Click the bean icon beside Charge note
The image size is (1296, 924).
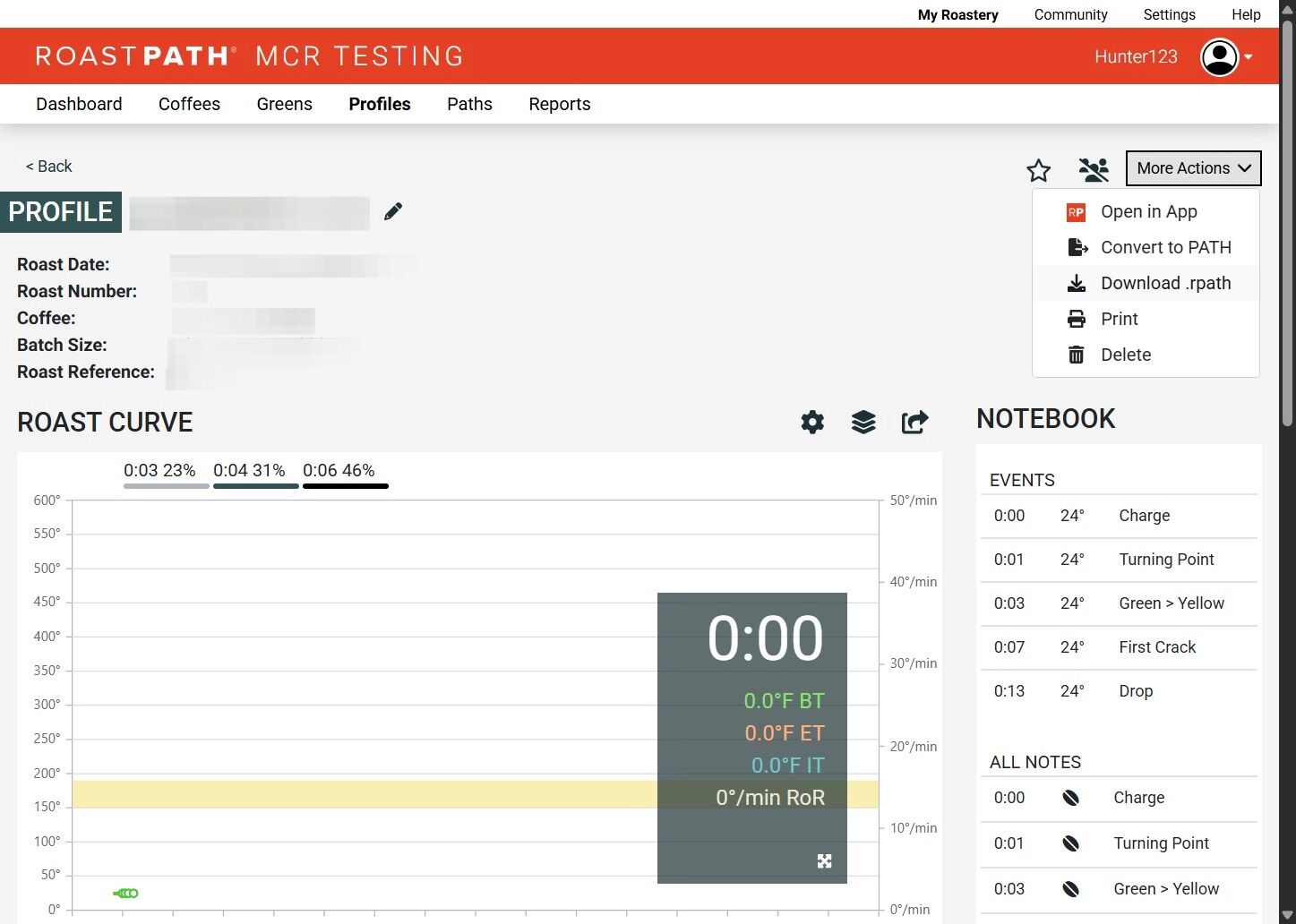(x=1070, y=798)
